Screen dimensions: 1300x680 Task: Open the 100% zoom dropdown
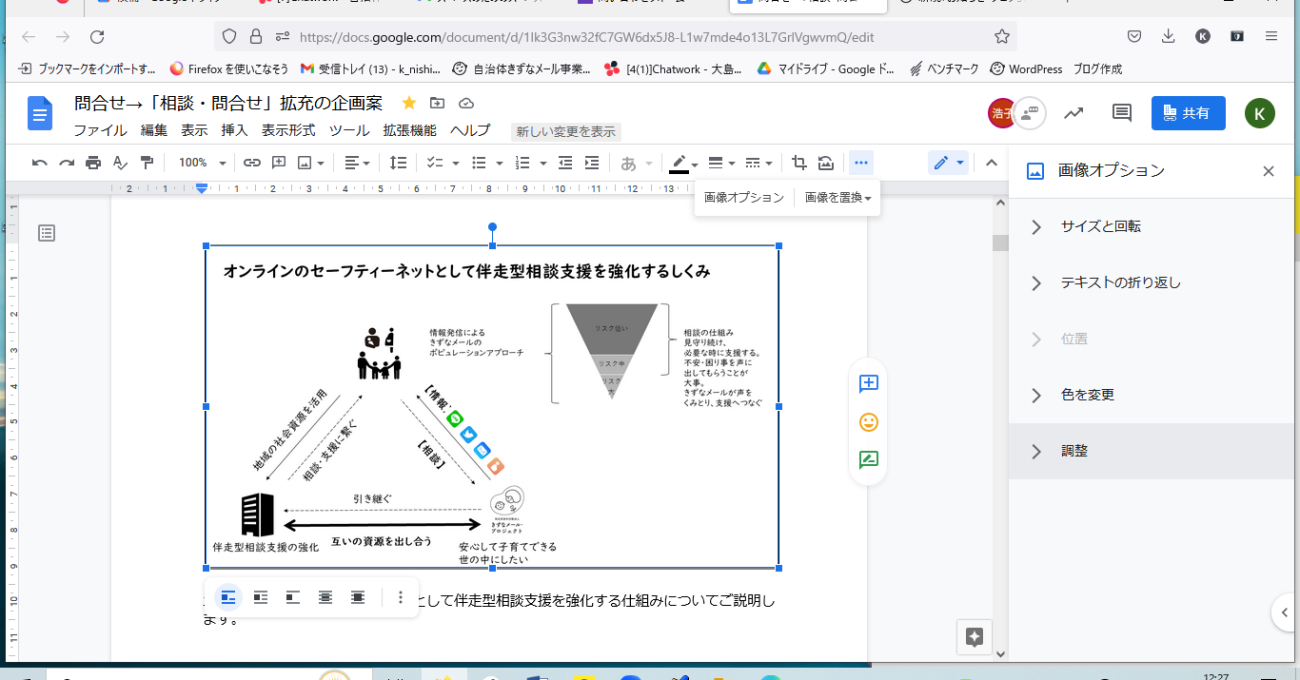click(202, 163)
